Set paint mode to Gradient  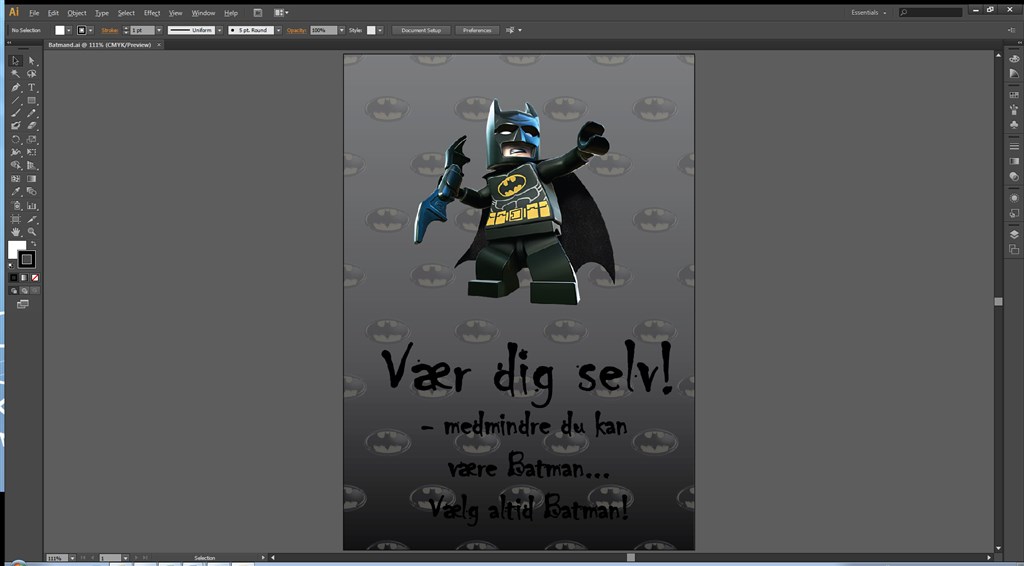(24, 277)
